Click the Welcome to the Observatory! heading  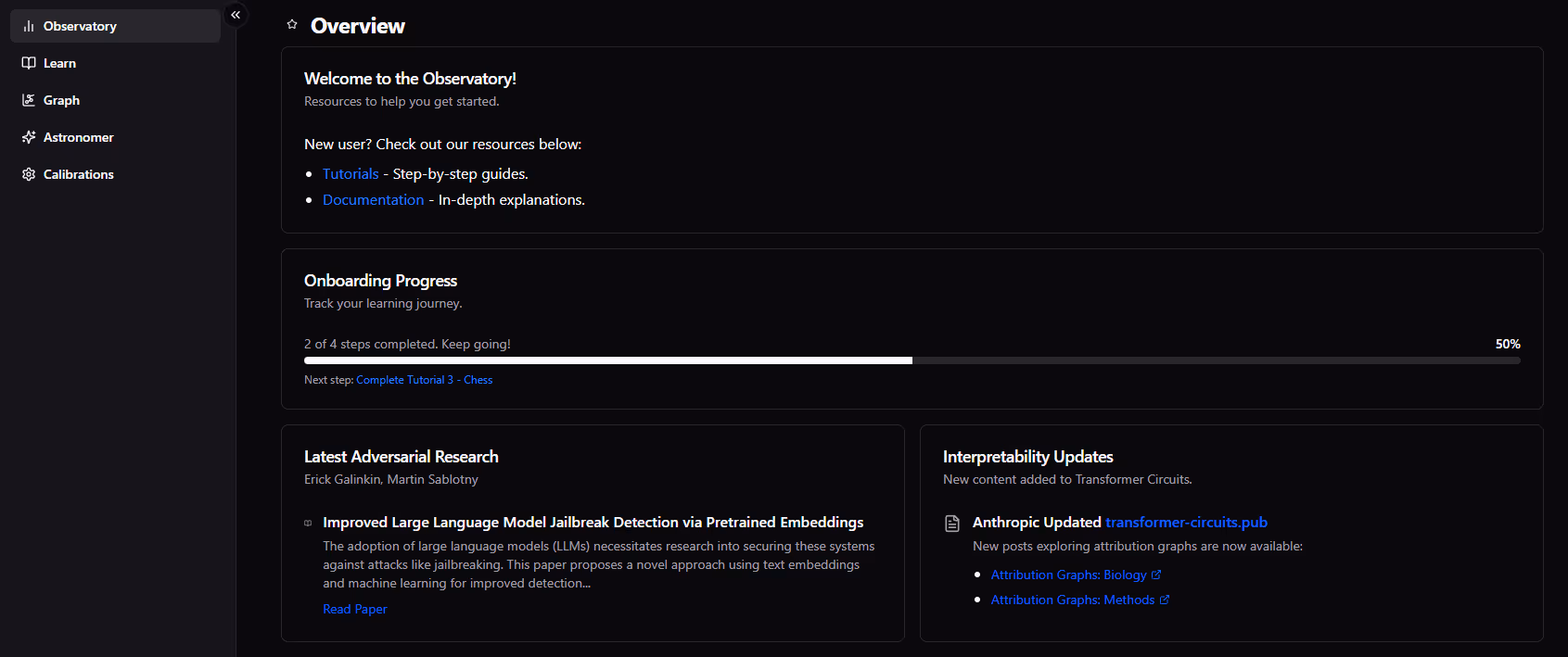click(410, 79)
